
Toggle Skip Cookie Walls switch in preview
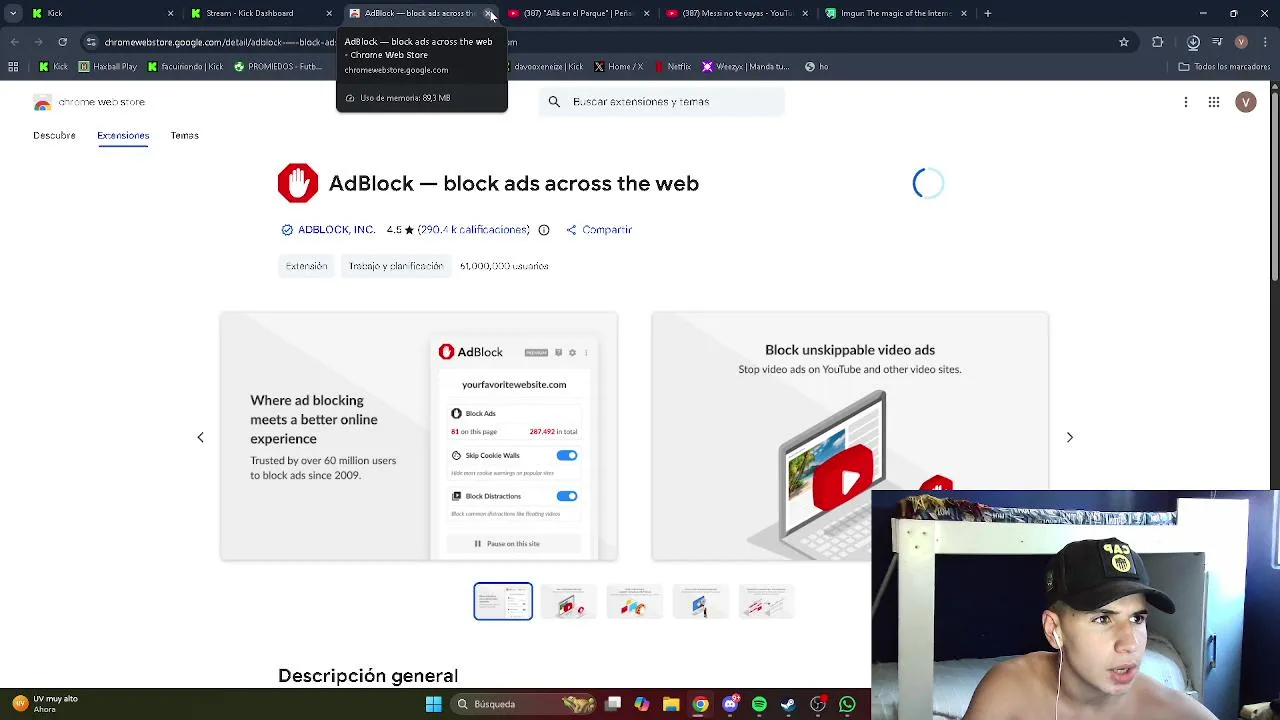click(x=567, y=455)
